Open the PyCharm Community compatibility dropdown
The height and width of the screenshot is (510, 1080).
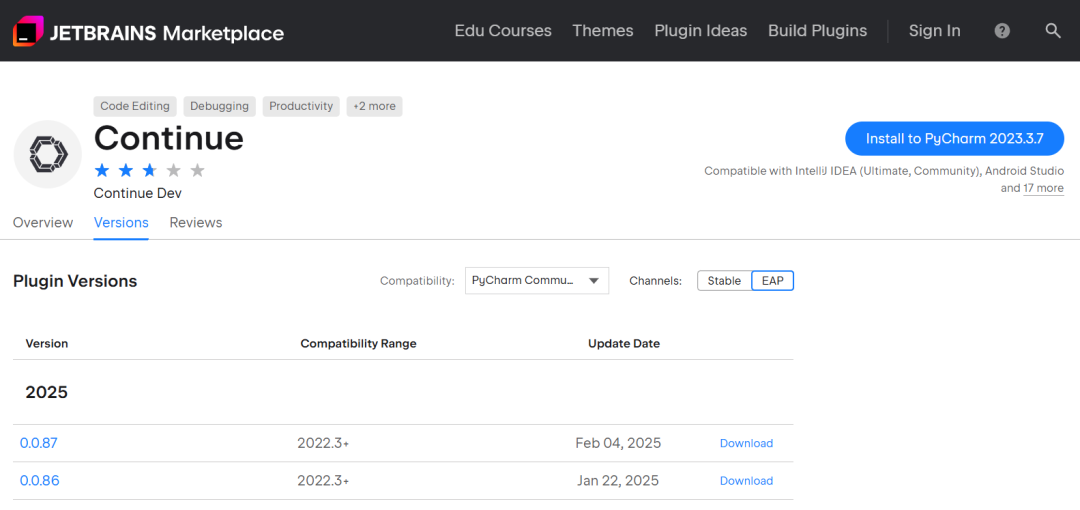536,281
